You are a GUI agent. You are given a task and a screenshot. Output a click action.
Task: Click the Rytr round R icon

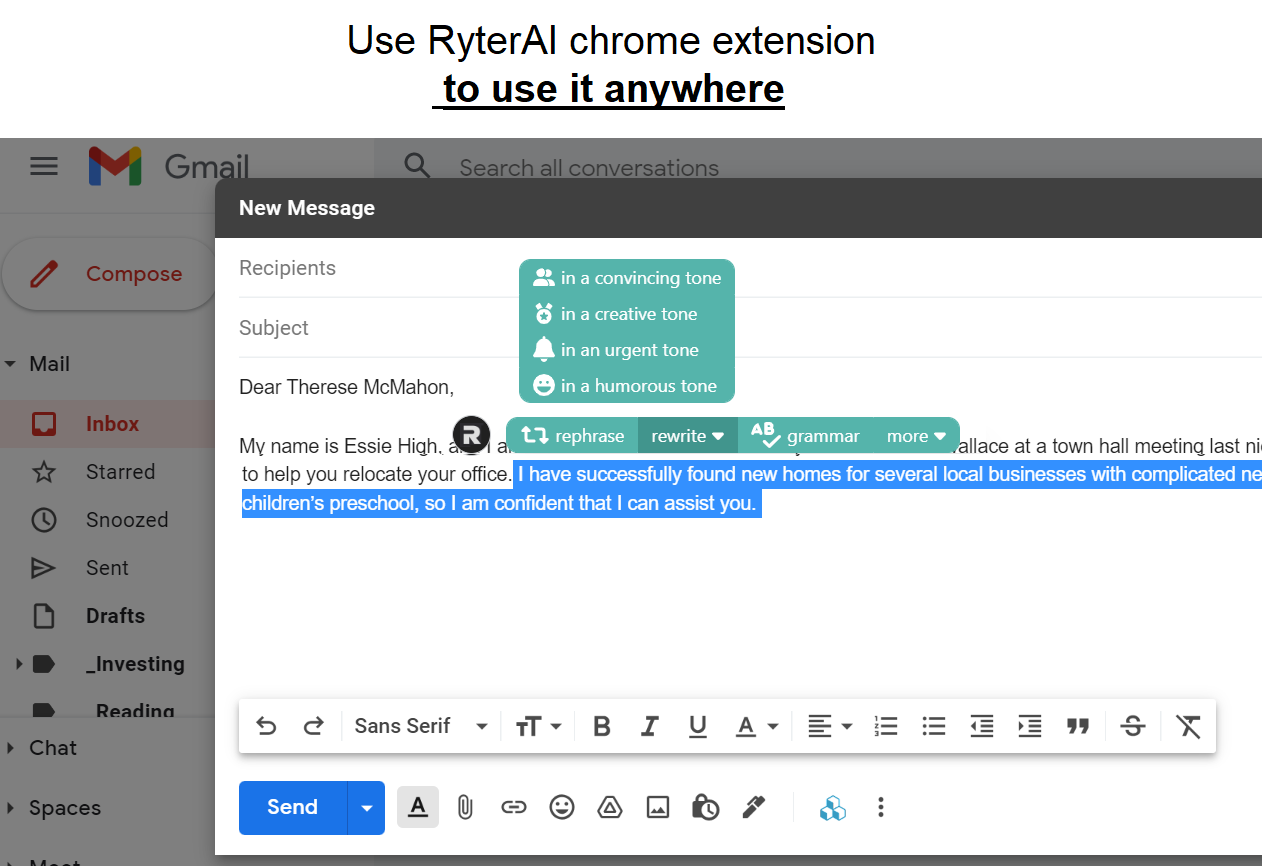[472, 435]
